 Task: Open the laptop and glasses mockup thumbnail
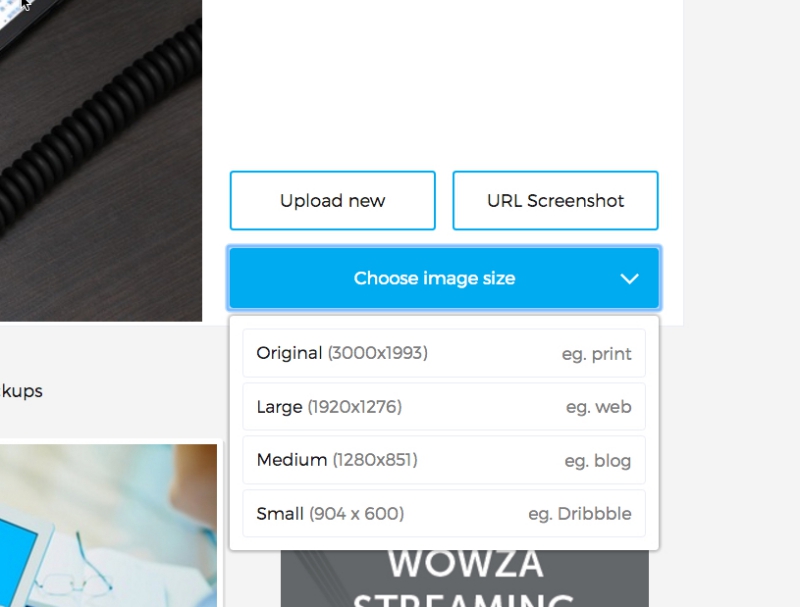(x=108, y=525)
